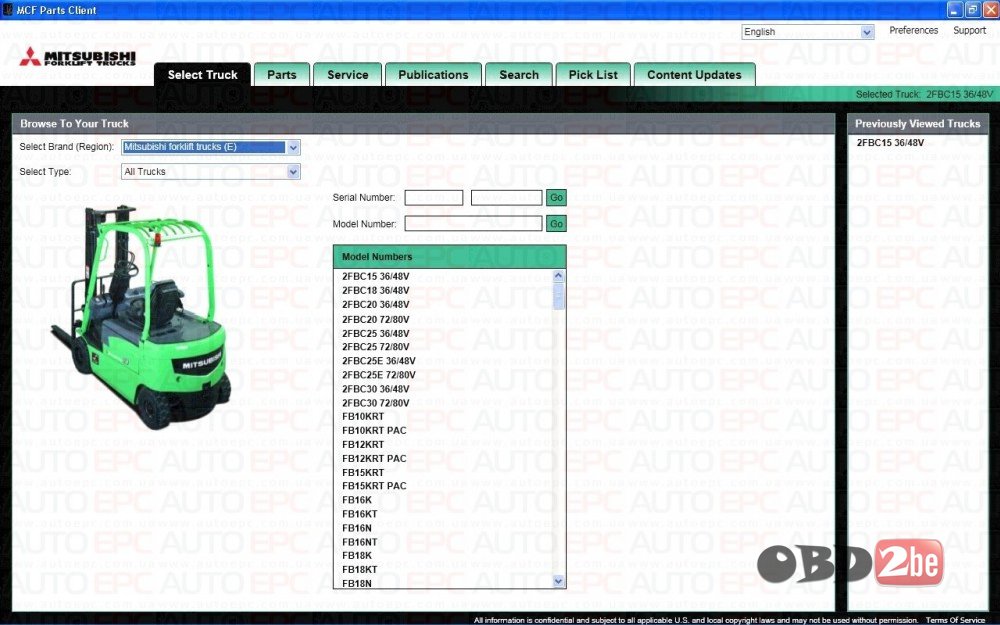Image resolution: width=1000 pixels, height=625 pixels.
Task: Expand the Select Brand (Region) dropdown
Action: click(x=210, y=147)
